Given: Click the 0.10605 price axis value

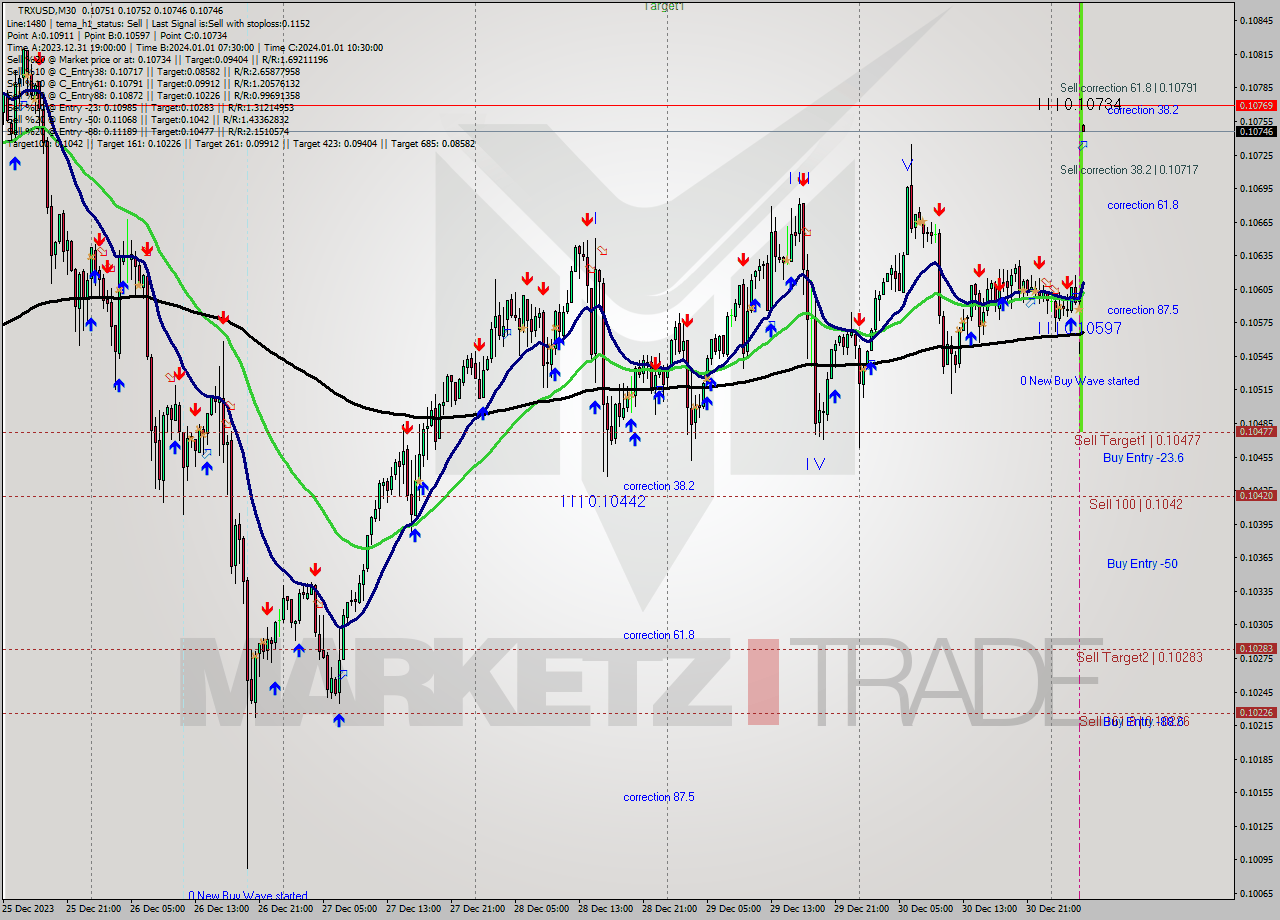Looking at the screenshot, I should (1256, 290).
